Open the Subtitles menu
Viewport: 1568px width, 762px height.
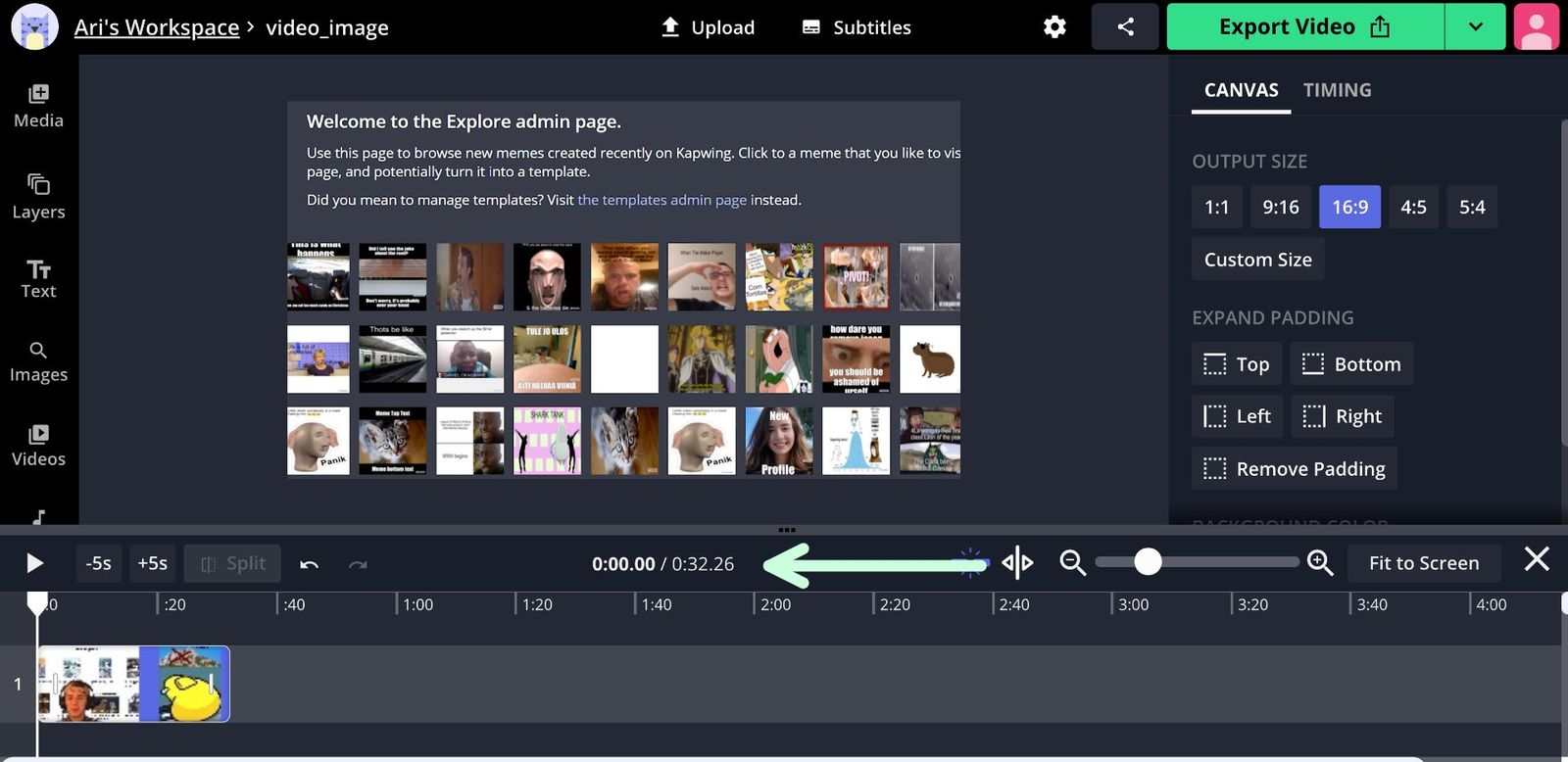pyautogui.click(x=857, y=27)
